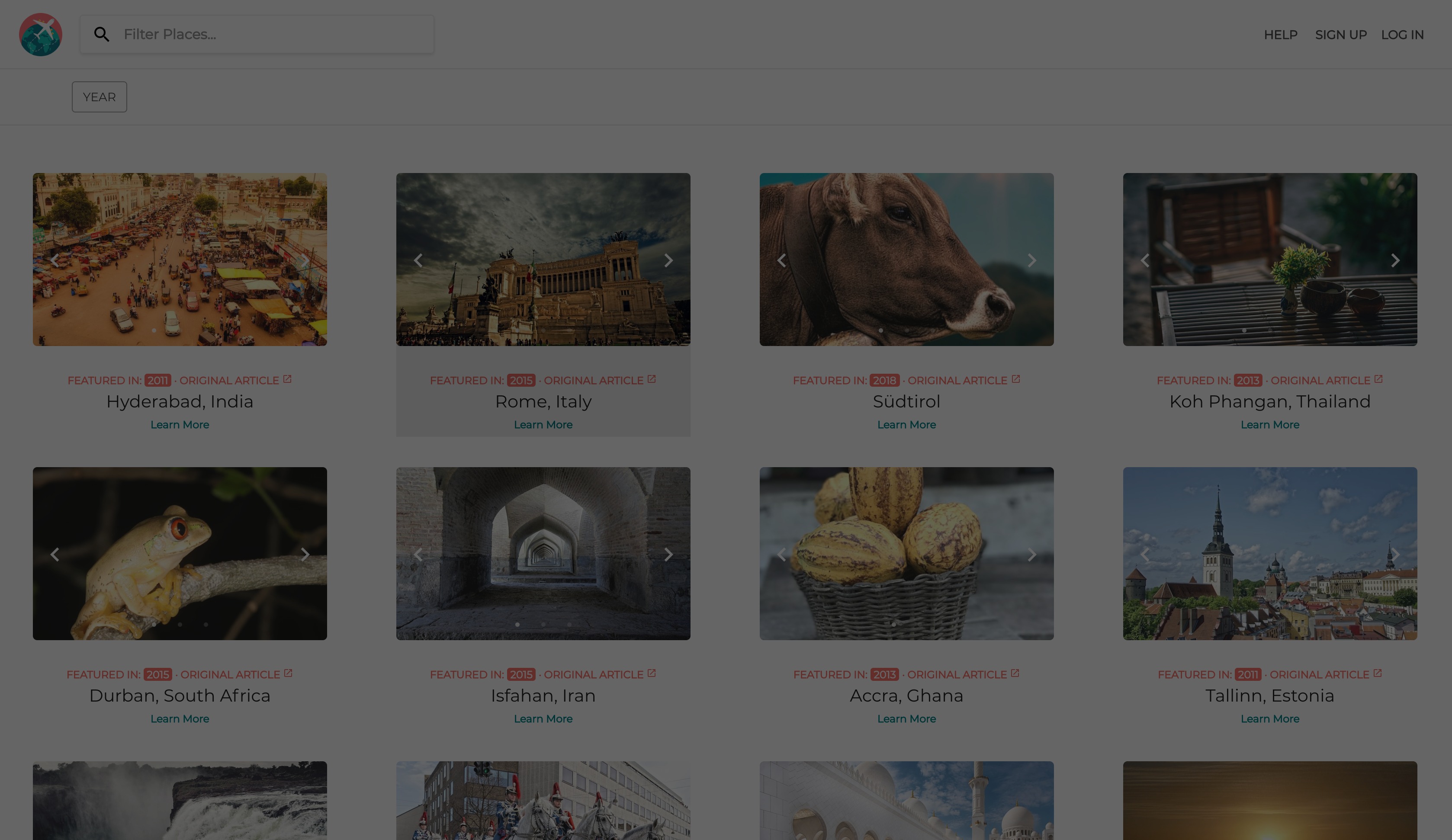Show next photo of Rome, Italy
This screenshot has width=1452, height=840.
[668, 260]
